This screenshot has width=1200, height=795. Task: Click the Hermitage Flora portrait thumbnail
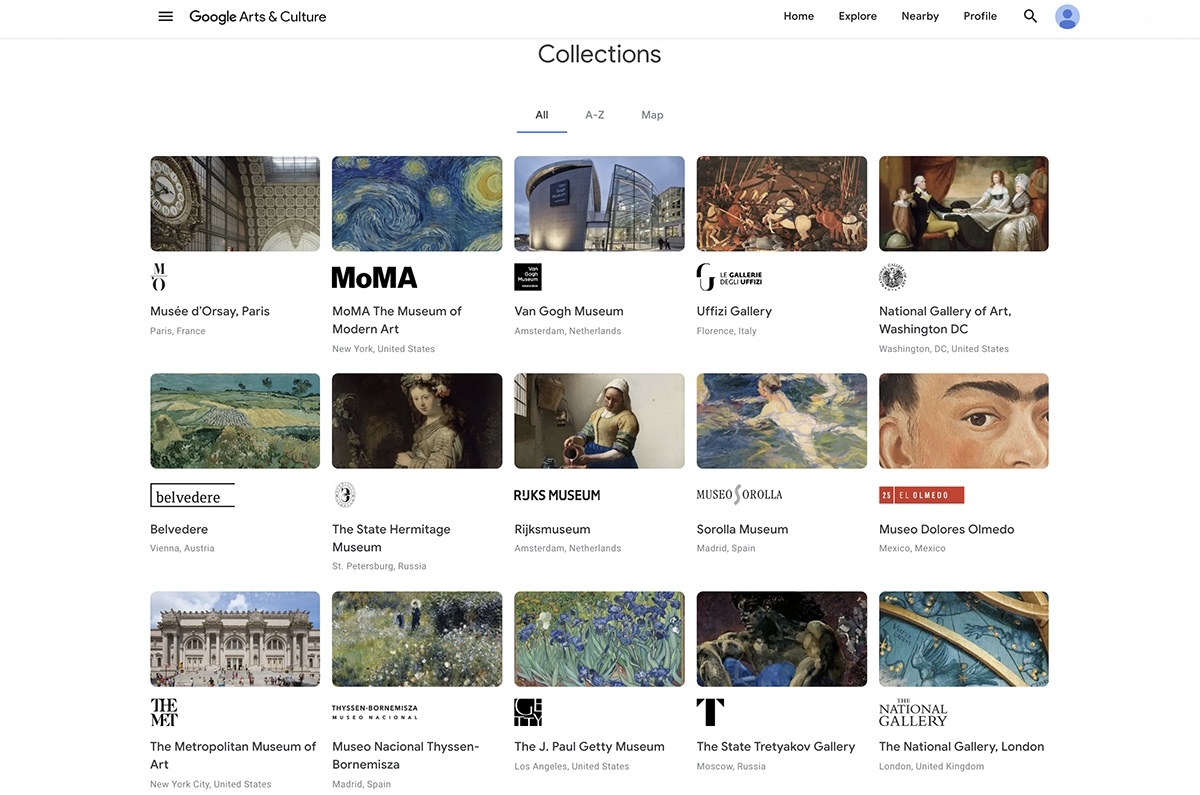[x=417, y=421]
